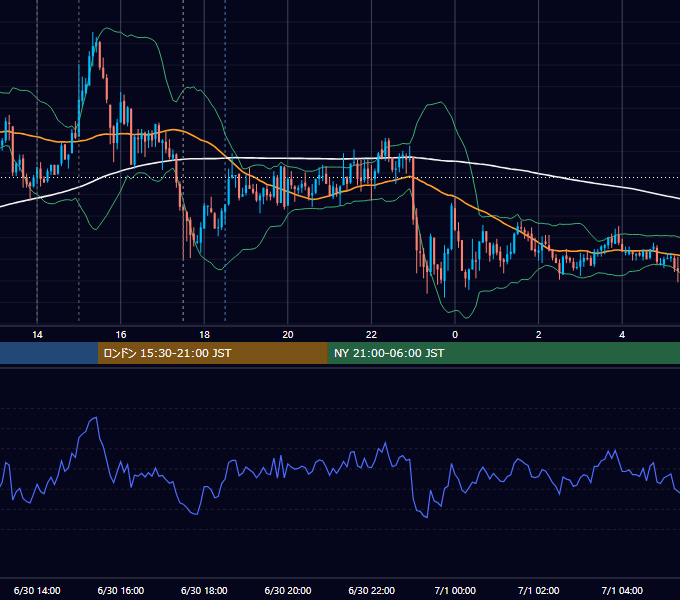Click the upper Bollinger band peak near 23:40

(440, 102)
